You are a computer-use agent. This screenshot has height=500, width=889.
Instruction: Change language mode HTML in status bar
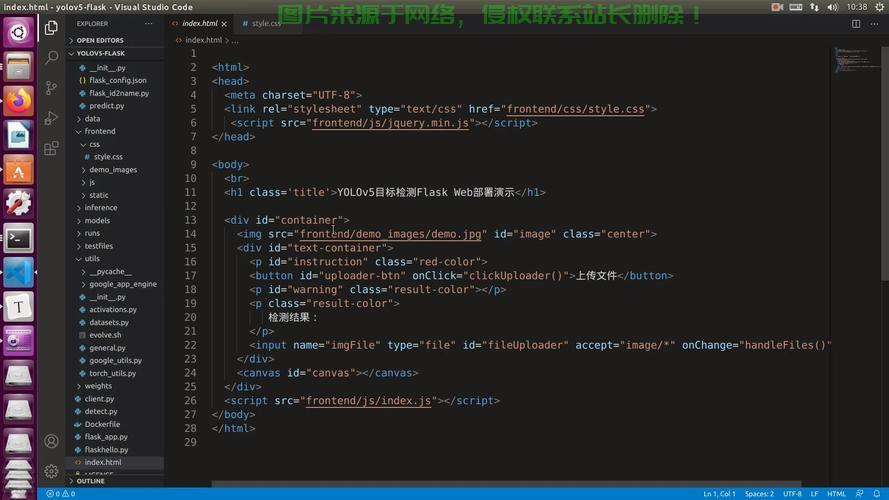[x=836, y=494]
